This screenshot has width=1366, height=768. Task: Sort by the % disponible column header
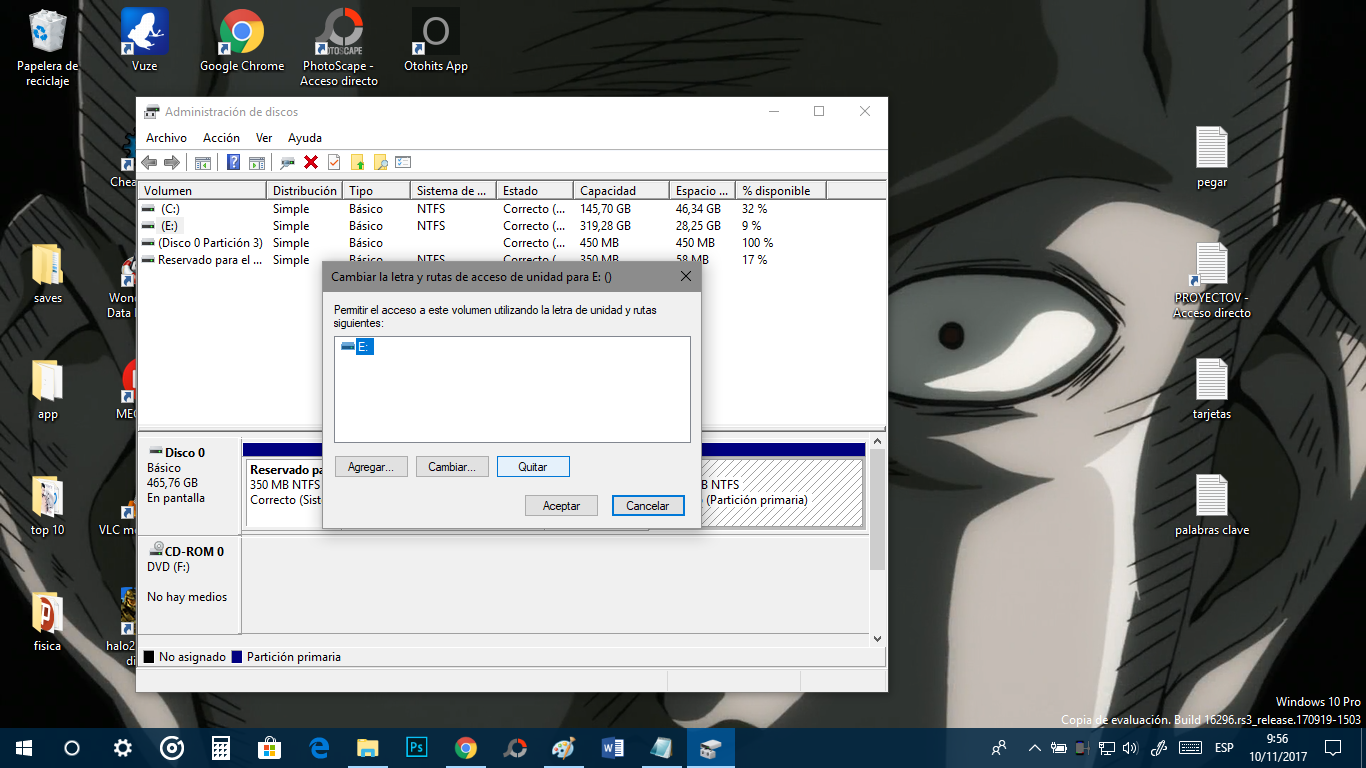click(781, 190)
